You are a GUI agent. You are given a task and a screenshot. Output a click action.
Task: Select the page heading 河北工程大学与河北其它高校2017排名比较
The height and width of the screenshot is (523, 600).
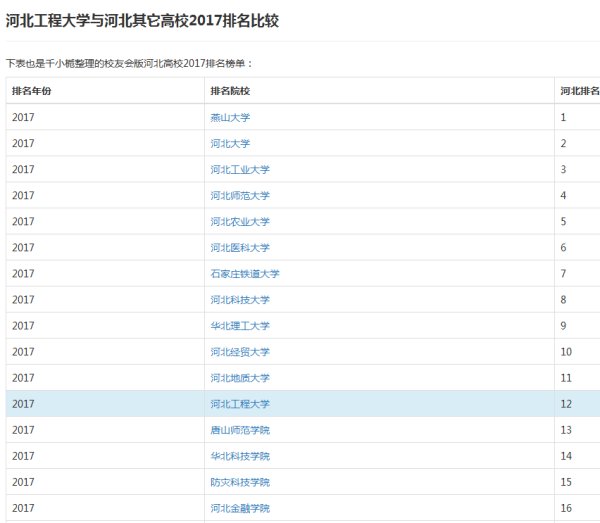click(x=142, y=20)
